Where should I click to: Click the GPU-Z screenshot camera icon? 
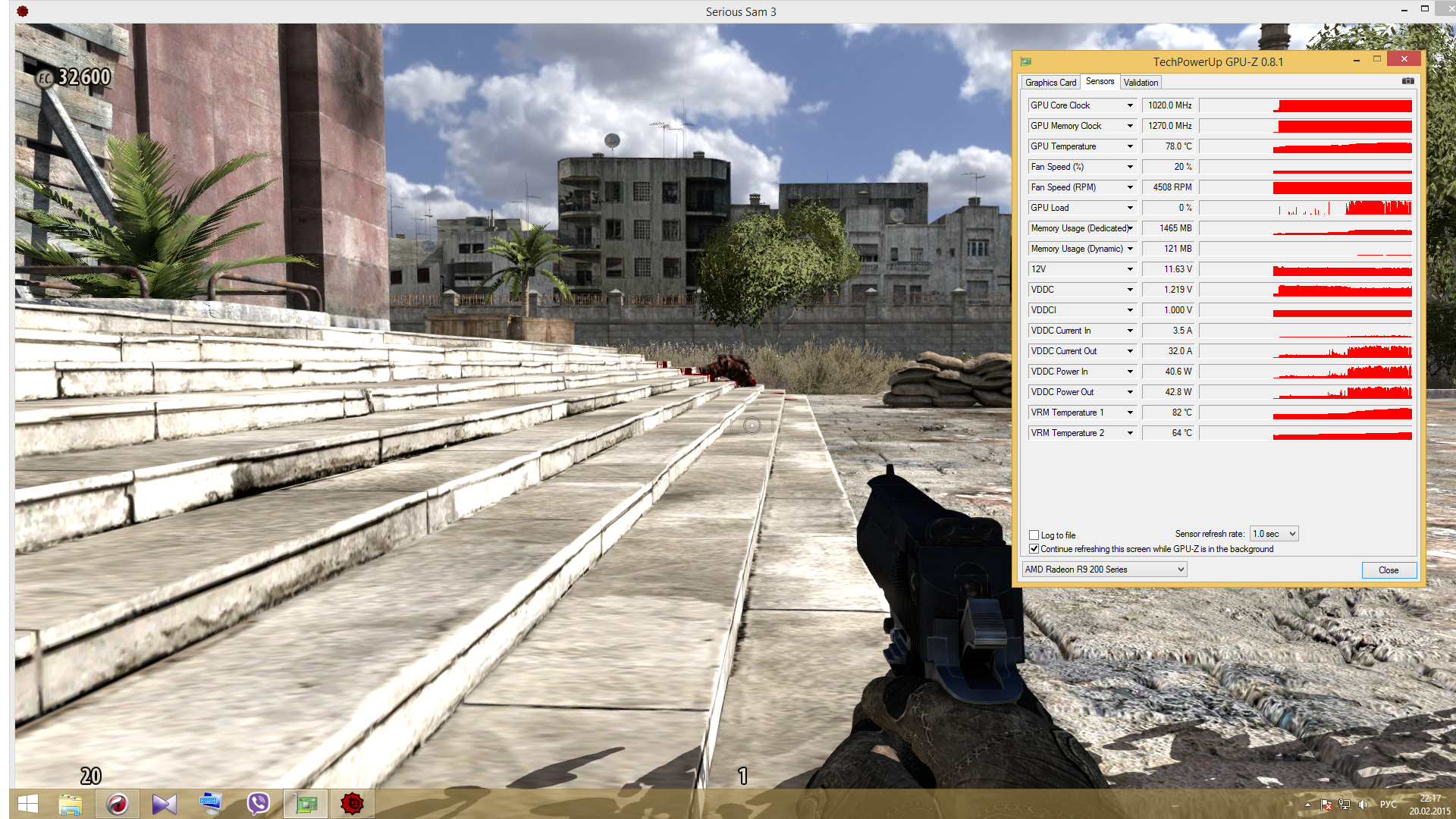(x=1407, y=81)
